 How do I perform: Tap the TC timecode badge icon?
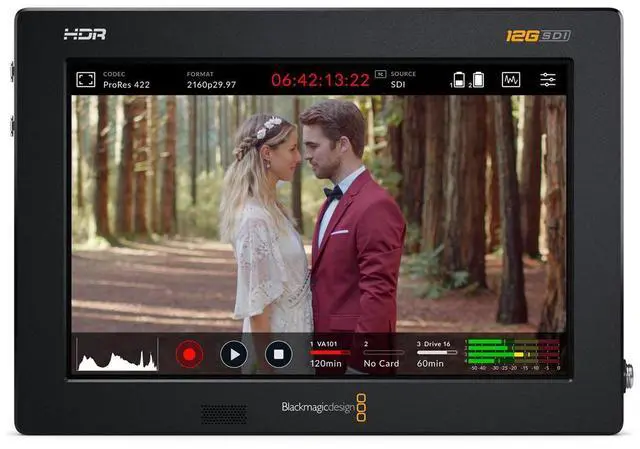tap(380, 74)
